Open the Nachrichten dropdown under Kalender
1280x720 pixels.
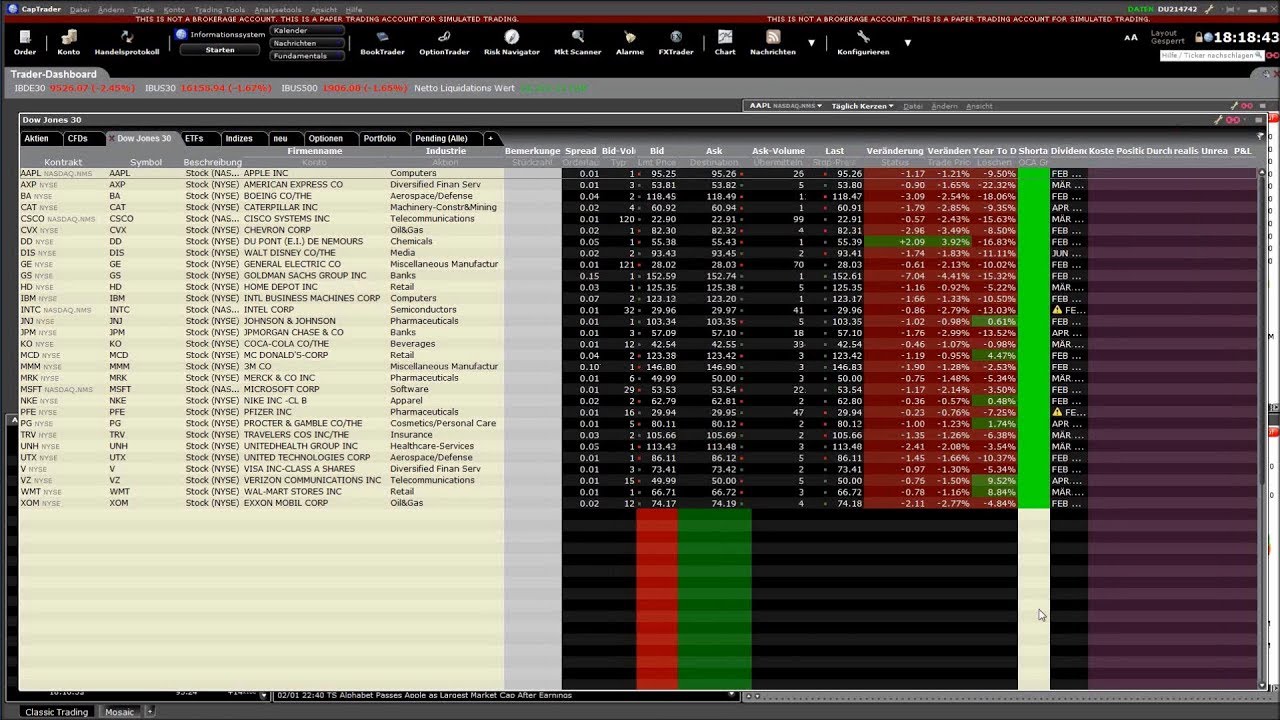307,43
